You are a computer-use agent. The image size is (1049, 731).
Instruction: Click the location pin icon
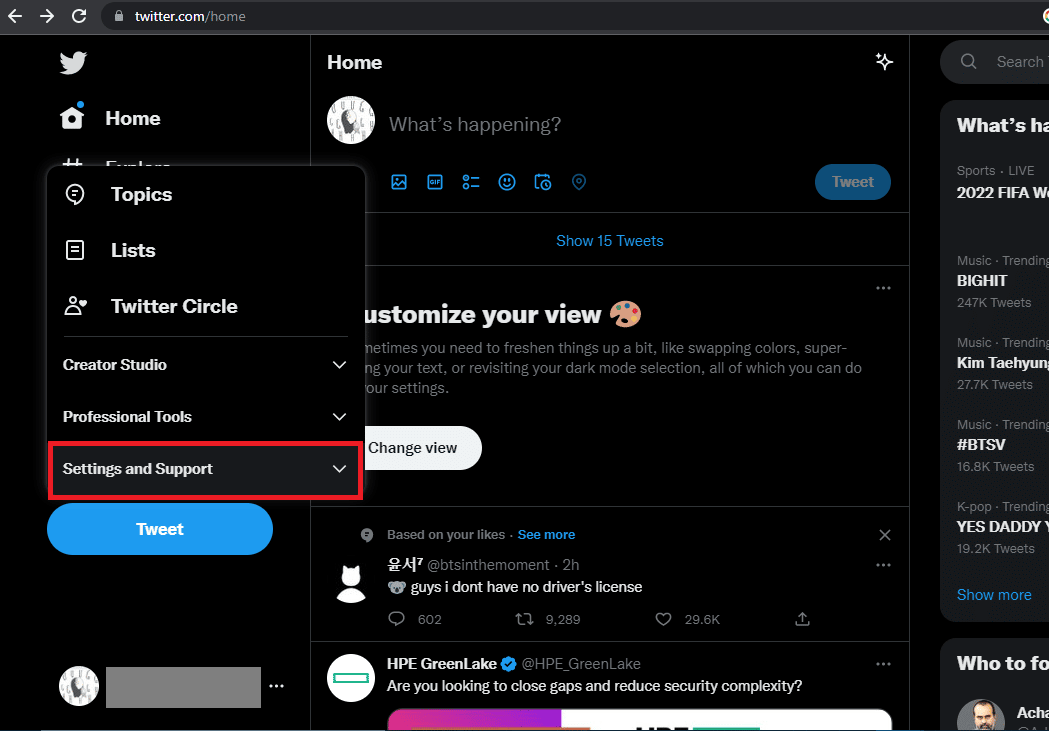579,182
